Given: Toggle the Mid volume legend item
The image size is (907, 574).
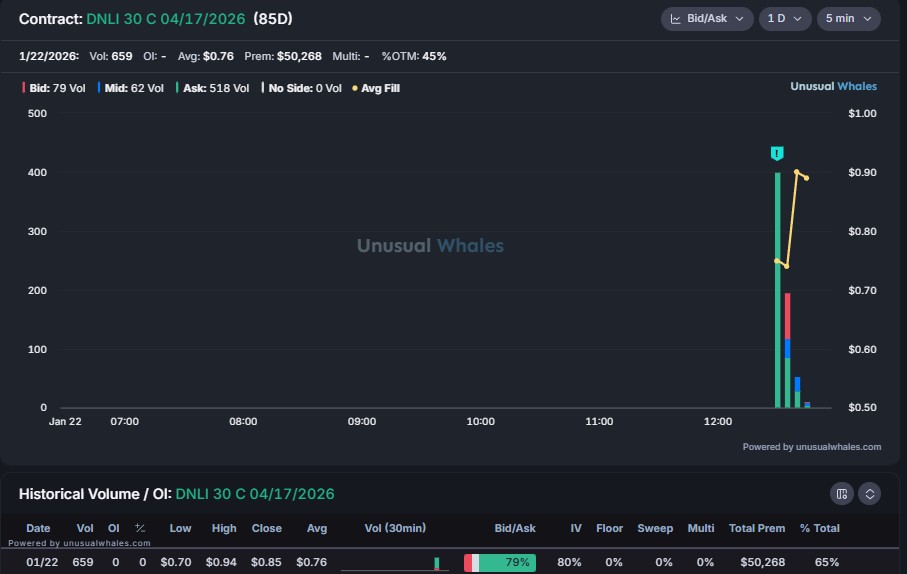Looking at the screenshot, I should pos(131,88).
